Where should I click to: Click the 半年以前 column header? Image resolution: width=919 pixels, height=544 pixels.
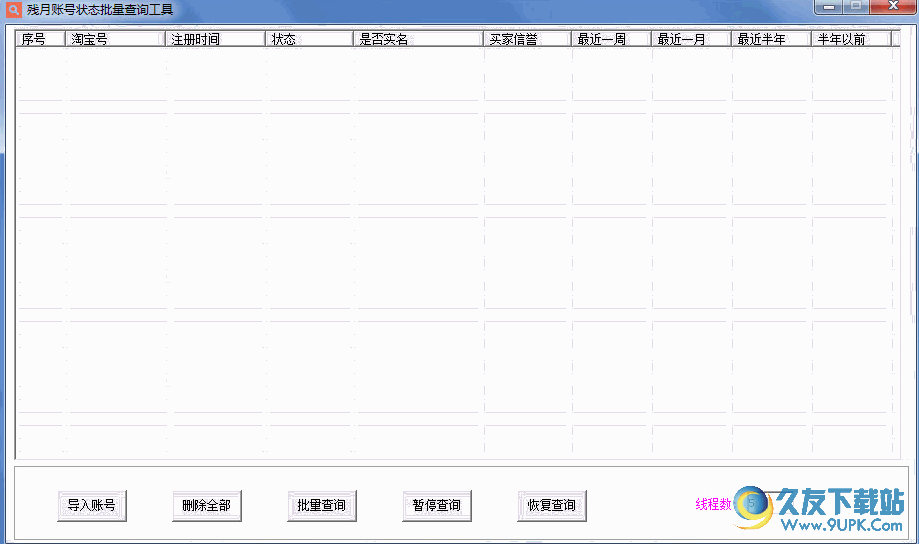pos(852,39)
